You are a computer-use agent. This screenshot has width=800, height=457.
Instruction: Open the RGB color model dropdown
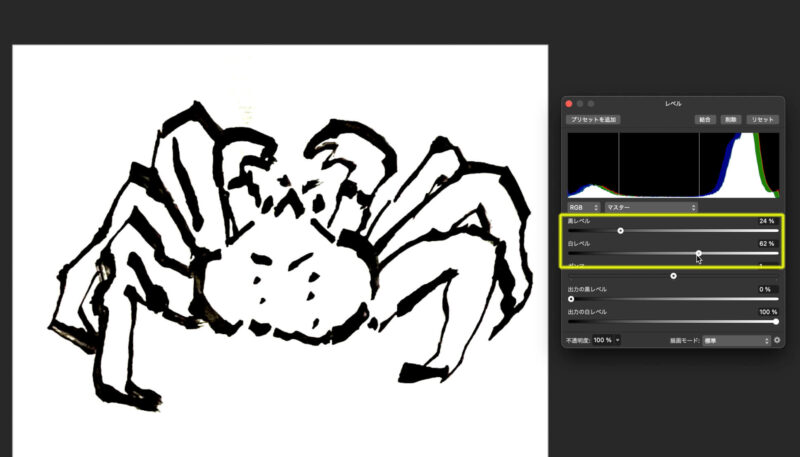pyautogui.click(x=583, y=207)
